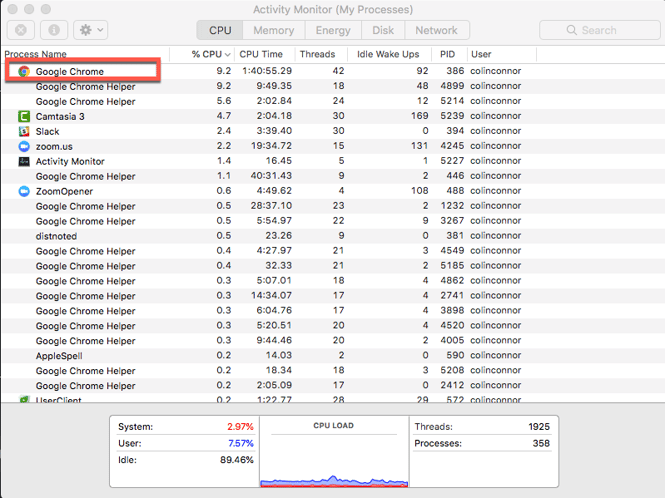The width and height of the screenshot is (665, 498).
Task: Click CPU Time value 1:40:55.29
Action: pos(267,71)
